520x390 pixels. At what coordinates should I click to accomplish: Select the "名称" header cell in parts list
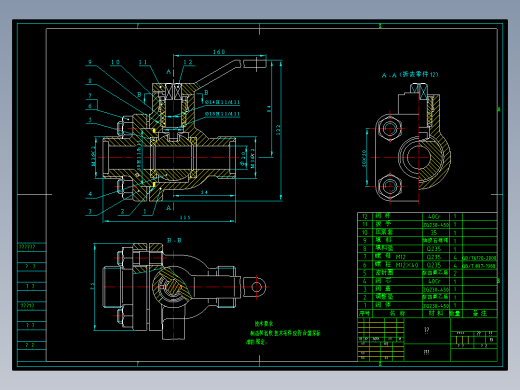pyautogui.click(x=397, y=313)
